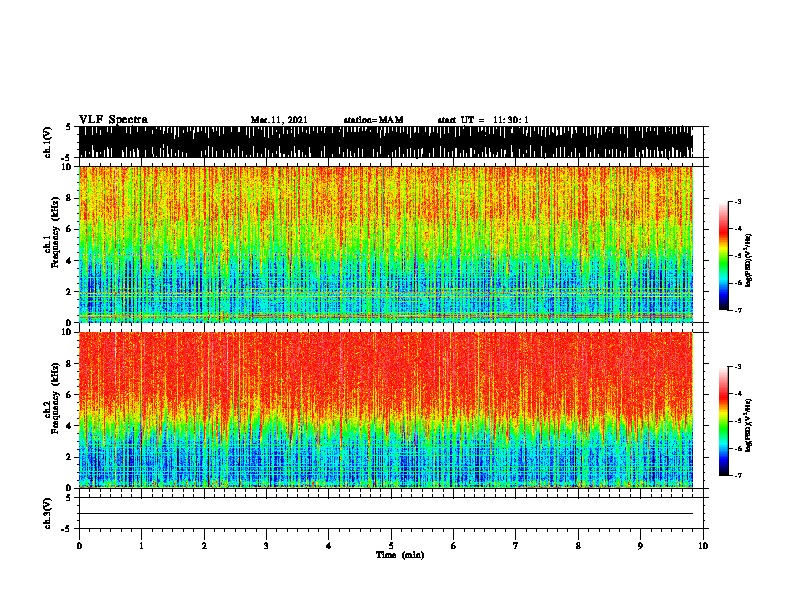Click the "8" minute tick on the time axis

point(578,546)
